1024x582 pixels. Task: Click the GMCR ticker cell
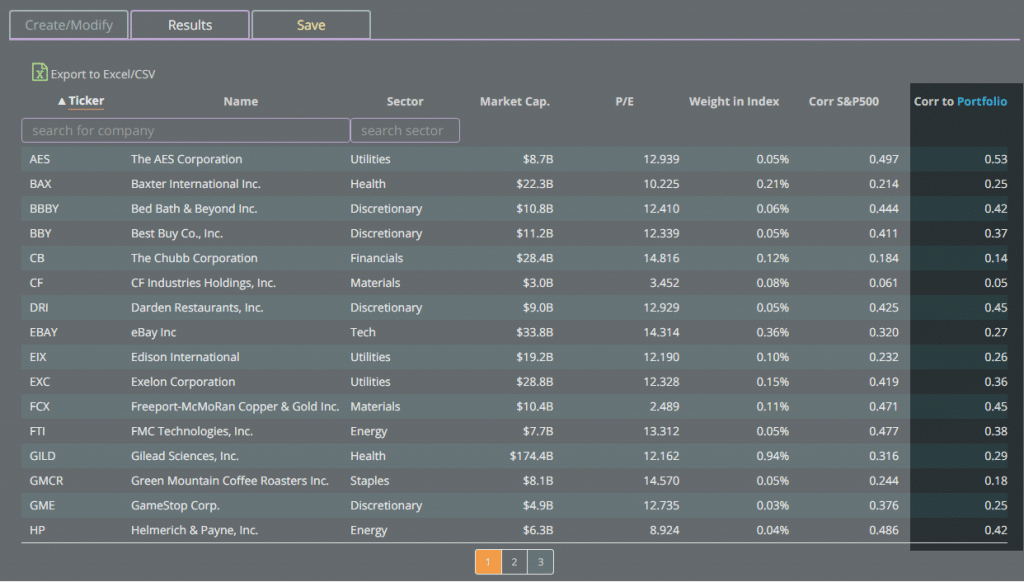(46, 481)
